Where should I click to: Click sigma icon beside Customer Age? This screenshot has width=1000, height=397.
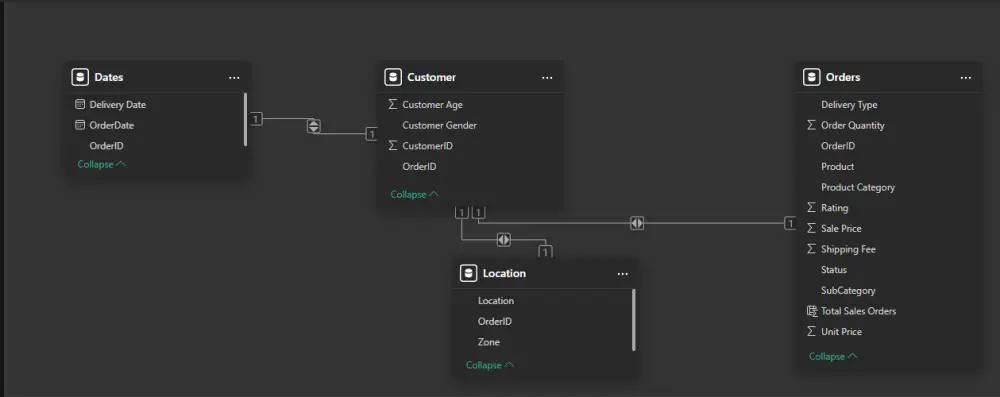pyautogui.click(x=392, y=104)
